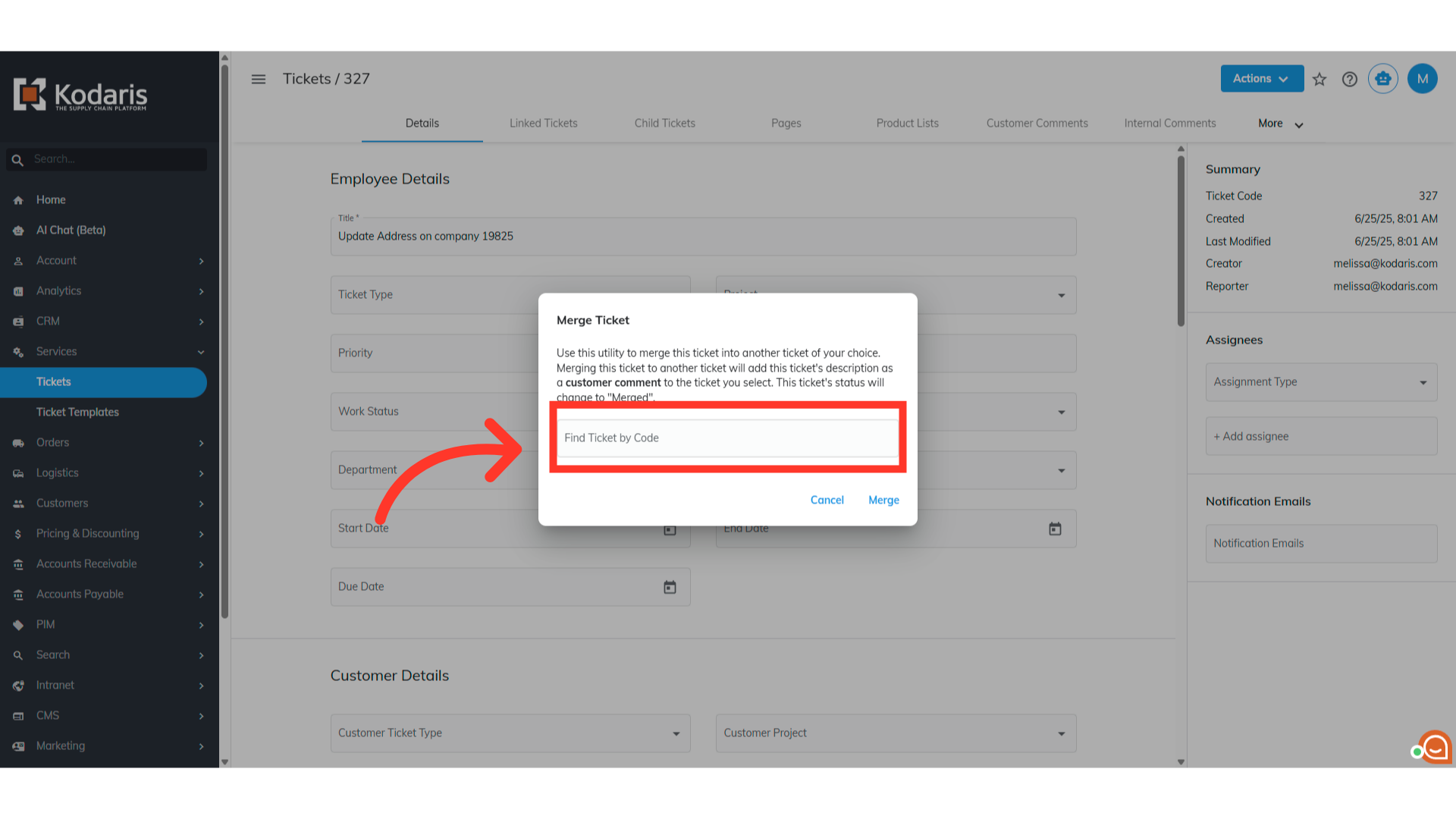Open End Date calendar picker icon
This screenshot has height=819, width=1456.
point(1055,529)
